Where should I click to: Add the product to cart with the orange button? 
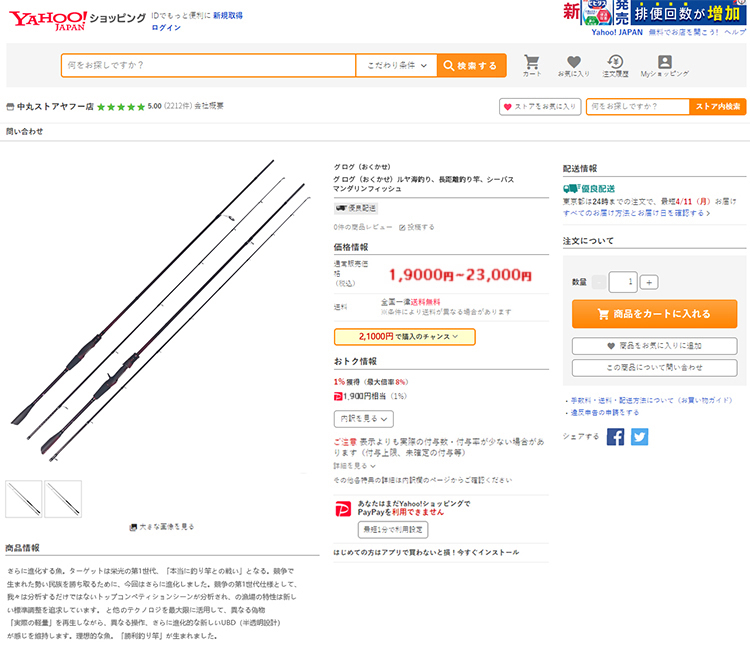[654, 314]
